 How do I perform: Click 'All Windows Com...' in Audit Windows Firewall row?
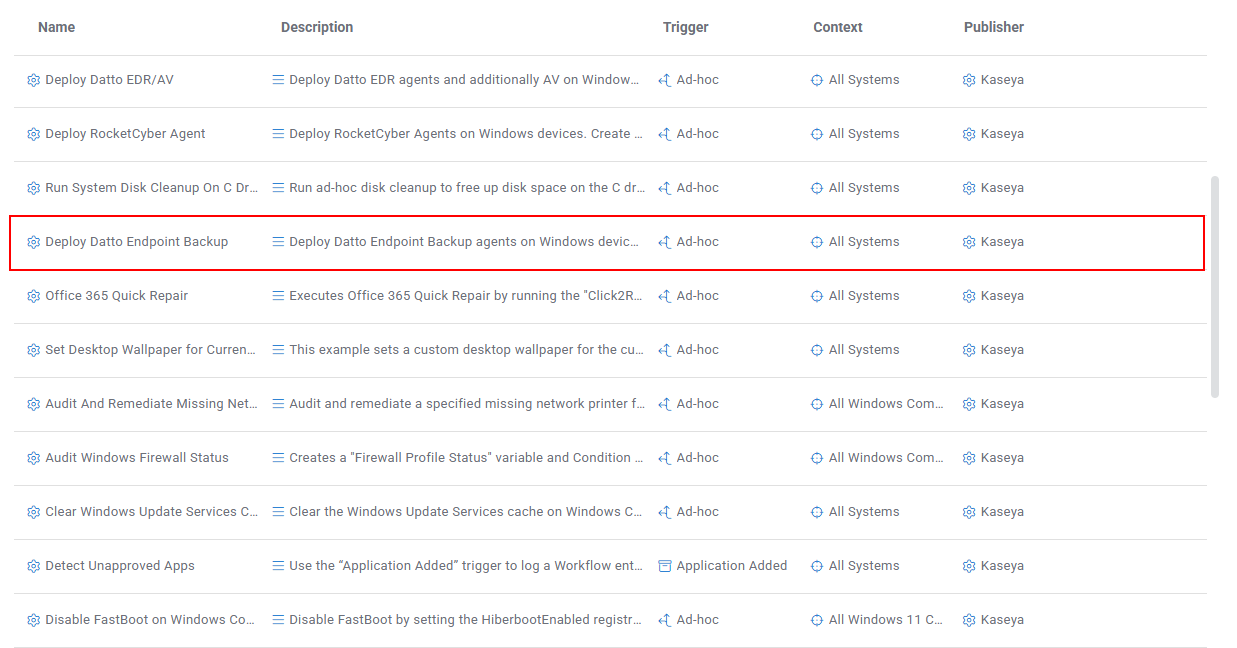(x=886, y=458)
